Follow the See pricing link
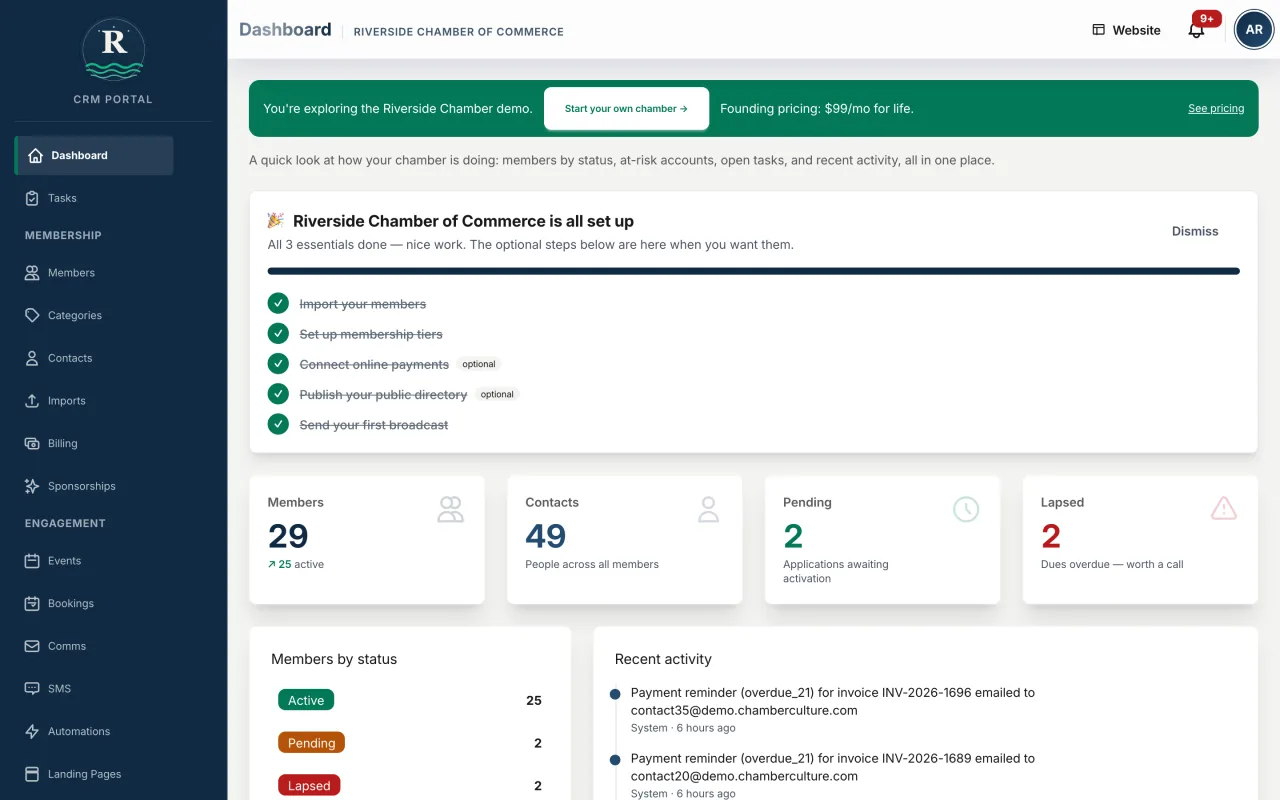1280x800 pixels. point(1216,108)
